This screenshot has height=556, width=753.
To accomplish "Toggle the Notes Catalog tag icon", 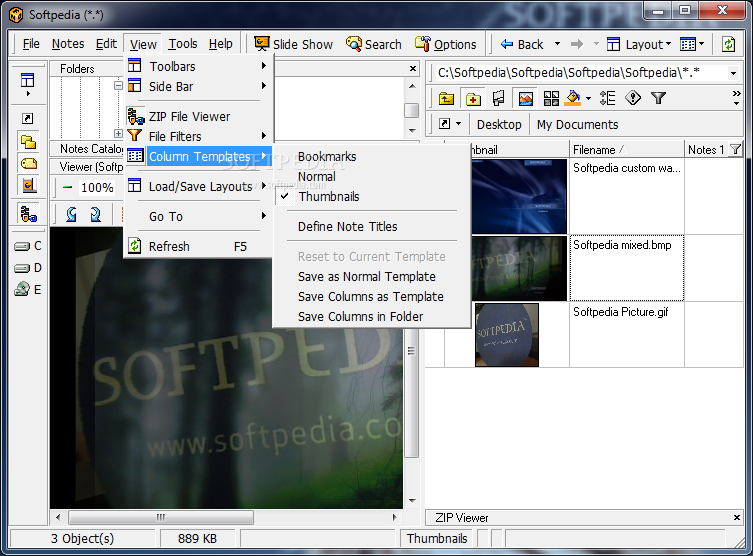I will pyautogui.click(x=28, y=163).
